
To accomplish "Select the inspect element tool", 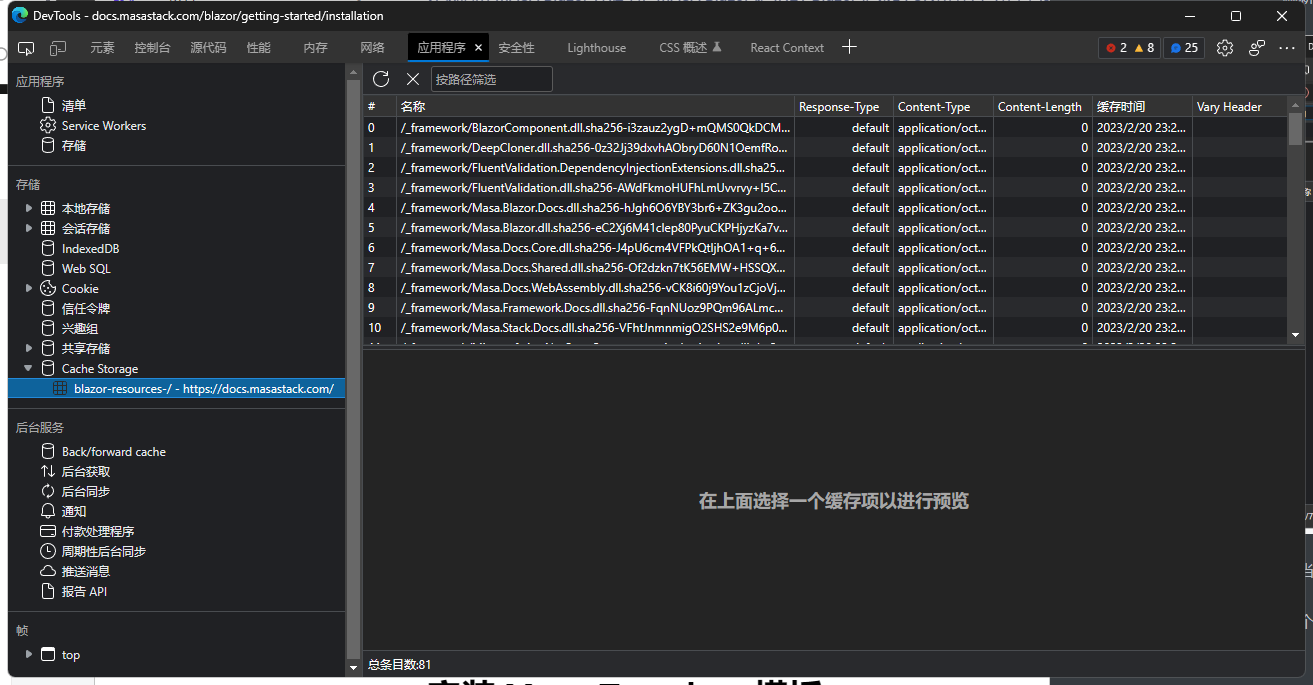I will pyautogui.click(x=27, y=47).
